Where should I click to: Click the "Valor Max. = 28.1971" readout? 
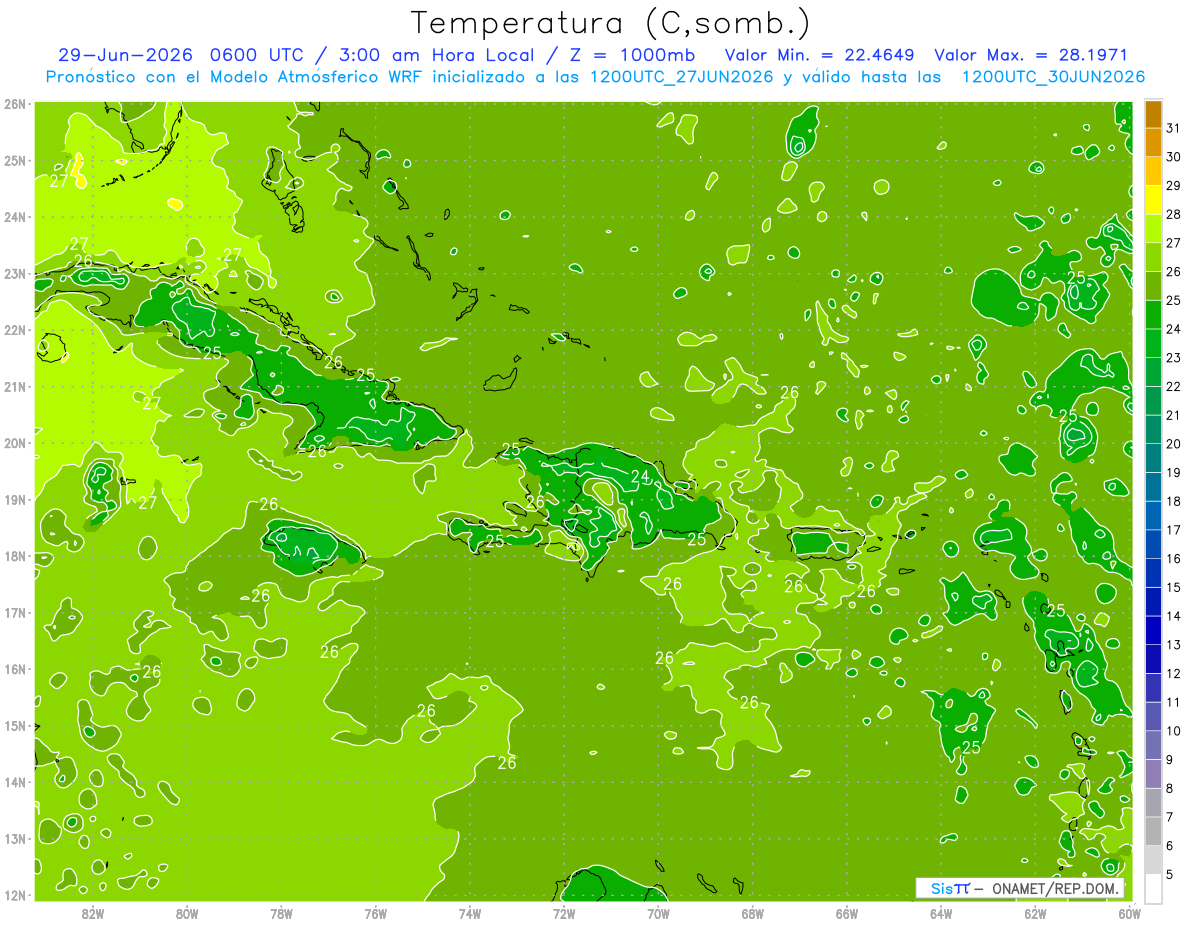[x=1030, y=55]
